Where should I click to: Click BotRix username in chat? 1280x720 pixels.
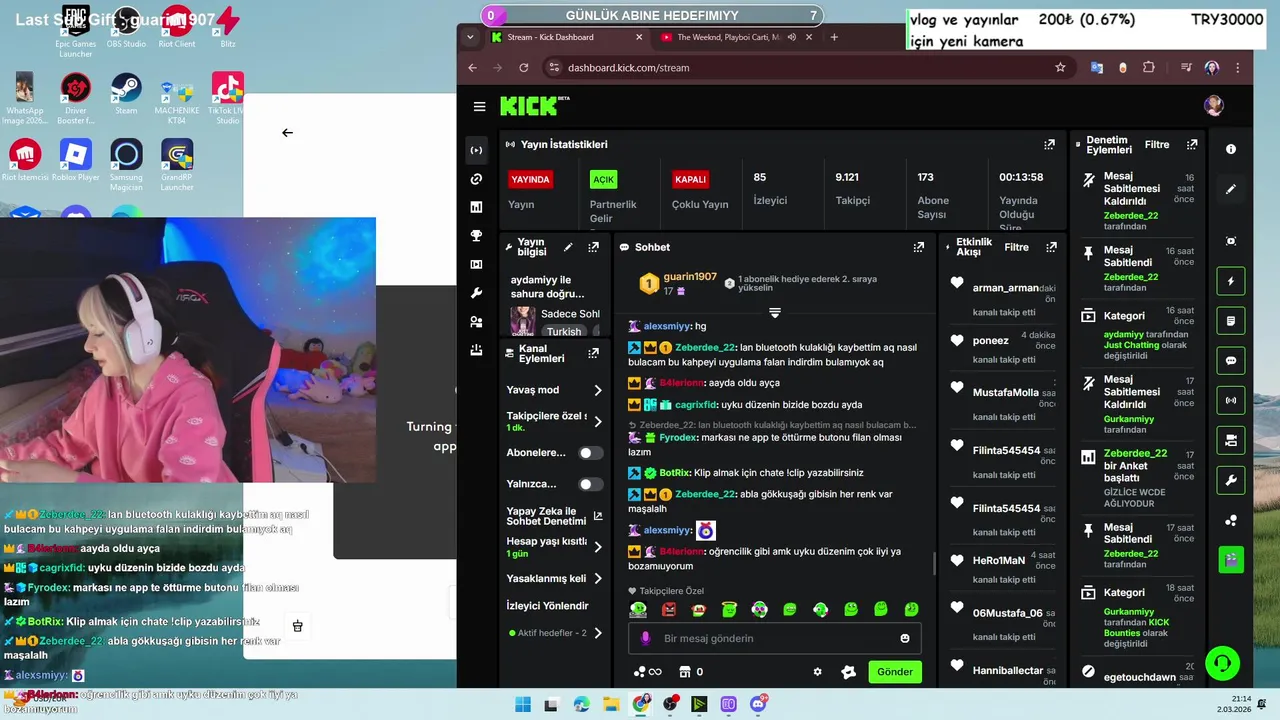tap(675, 472)
